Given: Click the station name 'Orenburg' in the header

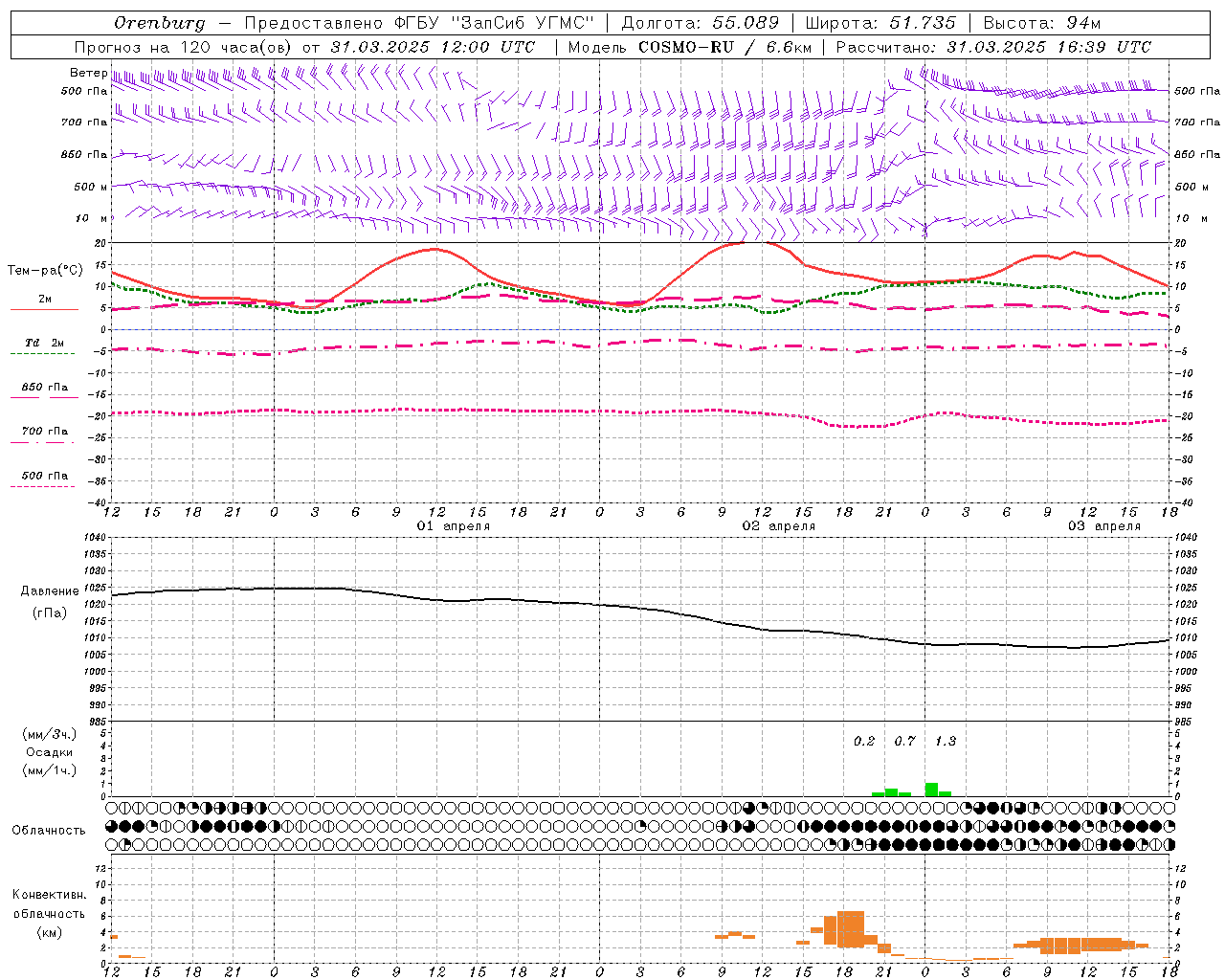Looking at the screenshot, I should click(159, 23).
